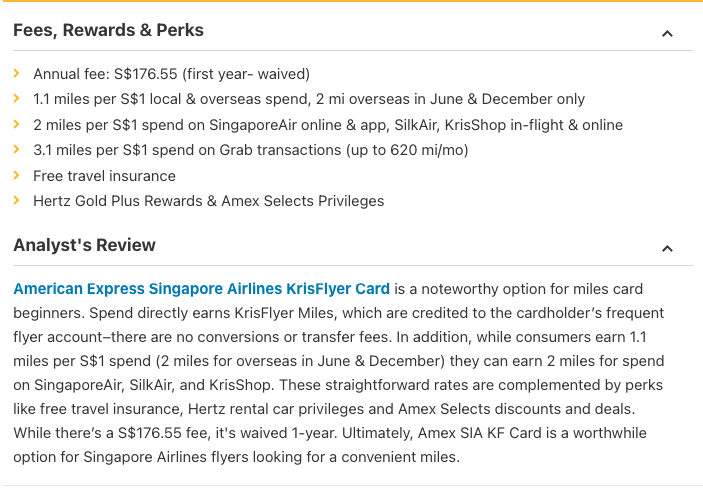Click the bullet arrow beside SingaporeAir spend line
Screen dimensions: 703x489
pyautogui.click(x=17, y=124)
